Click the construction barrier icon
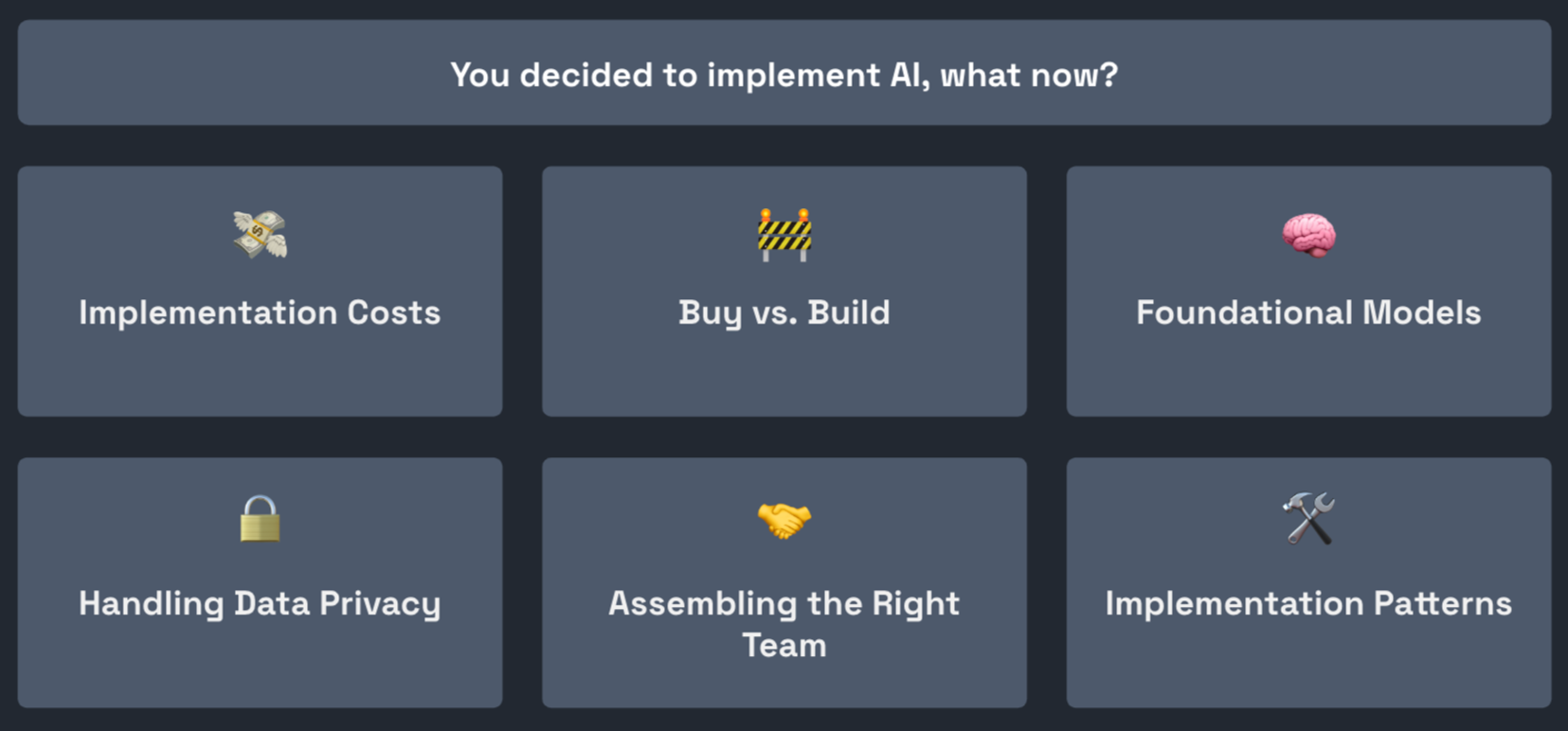The height and width of the screenshot is (731, 1568). pyautogui.click(x=784, y=235)
